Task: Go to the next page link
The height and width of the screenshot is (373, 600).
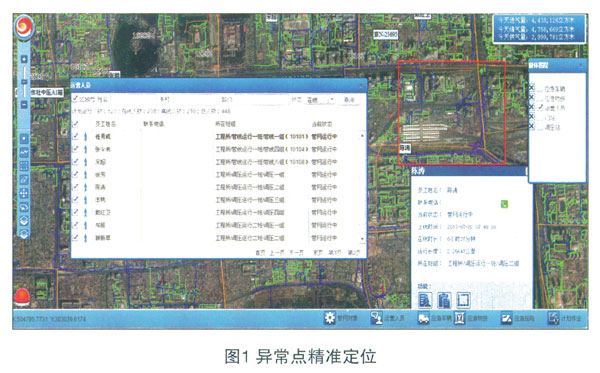Action: pyautogui.click(x=296, y=252)
